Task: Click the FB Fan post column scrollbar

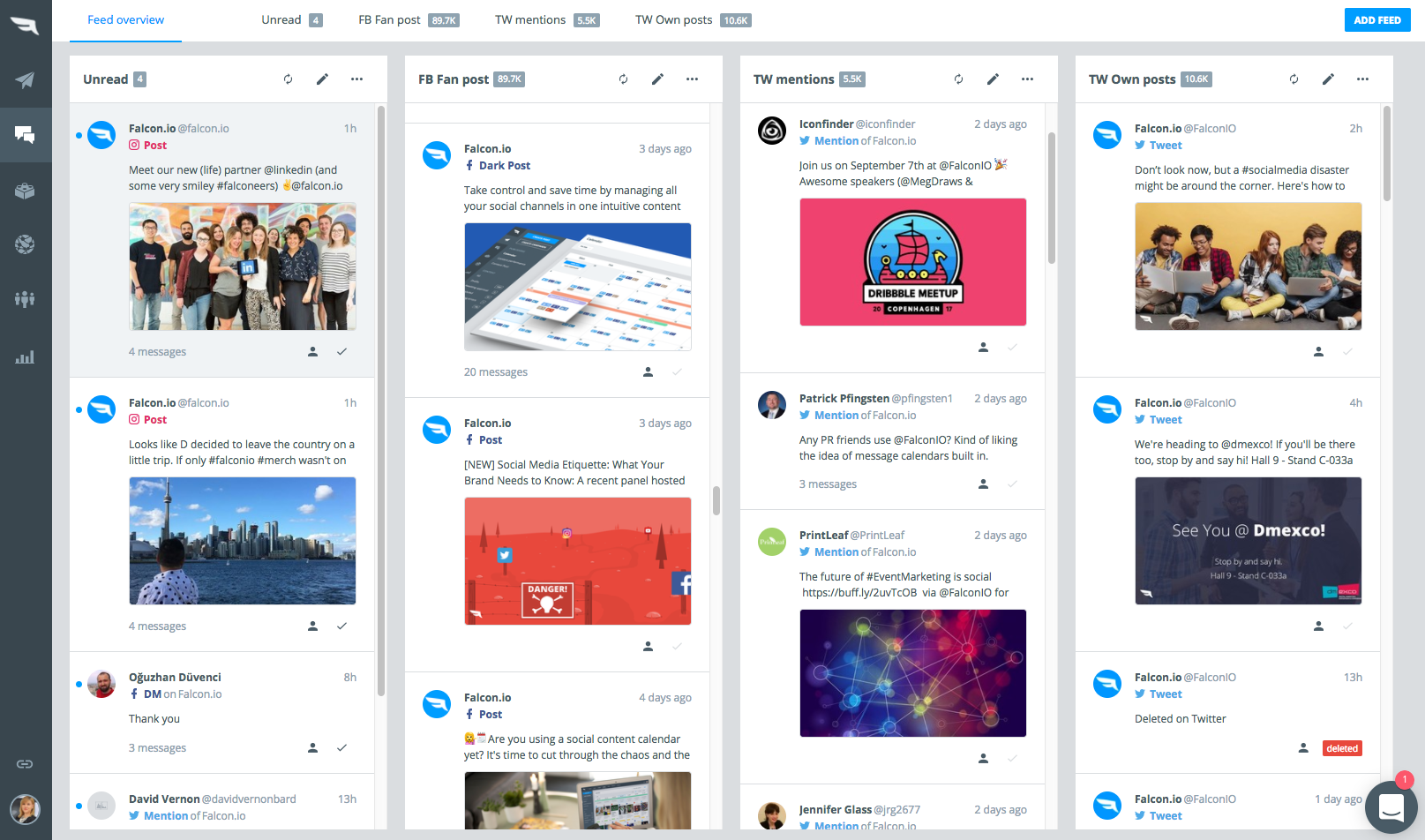Action: 716,500
